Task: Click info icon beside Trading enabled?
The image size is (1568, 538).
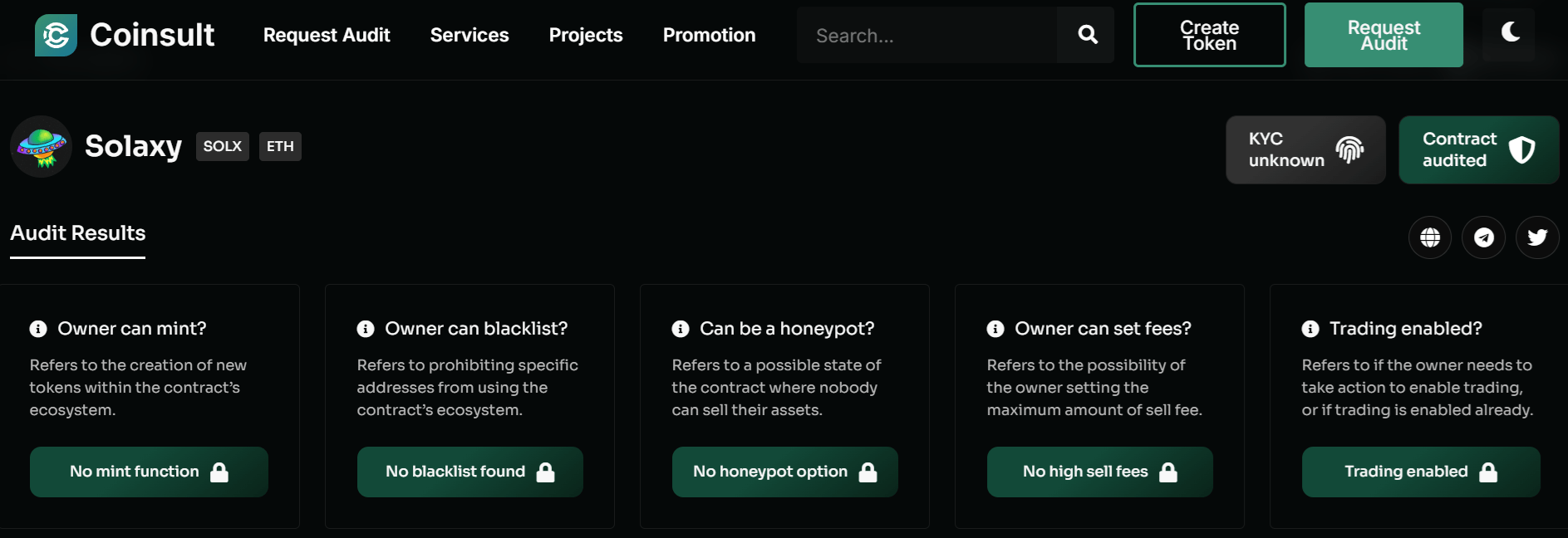Action: (x=1310, y=329)
